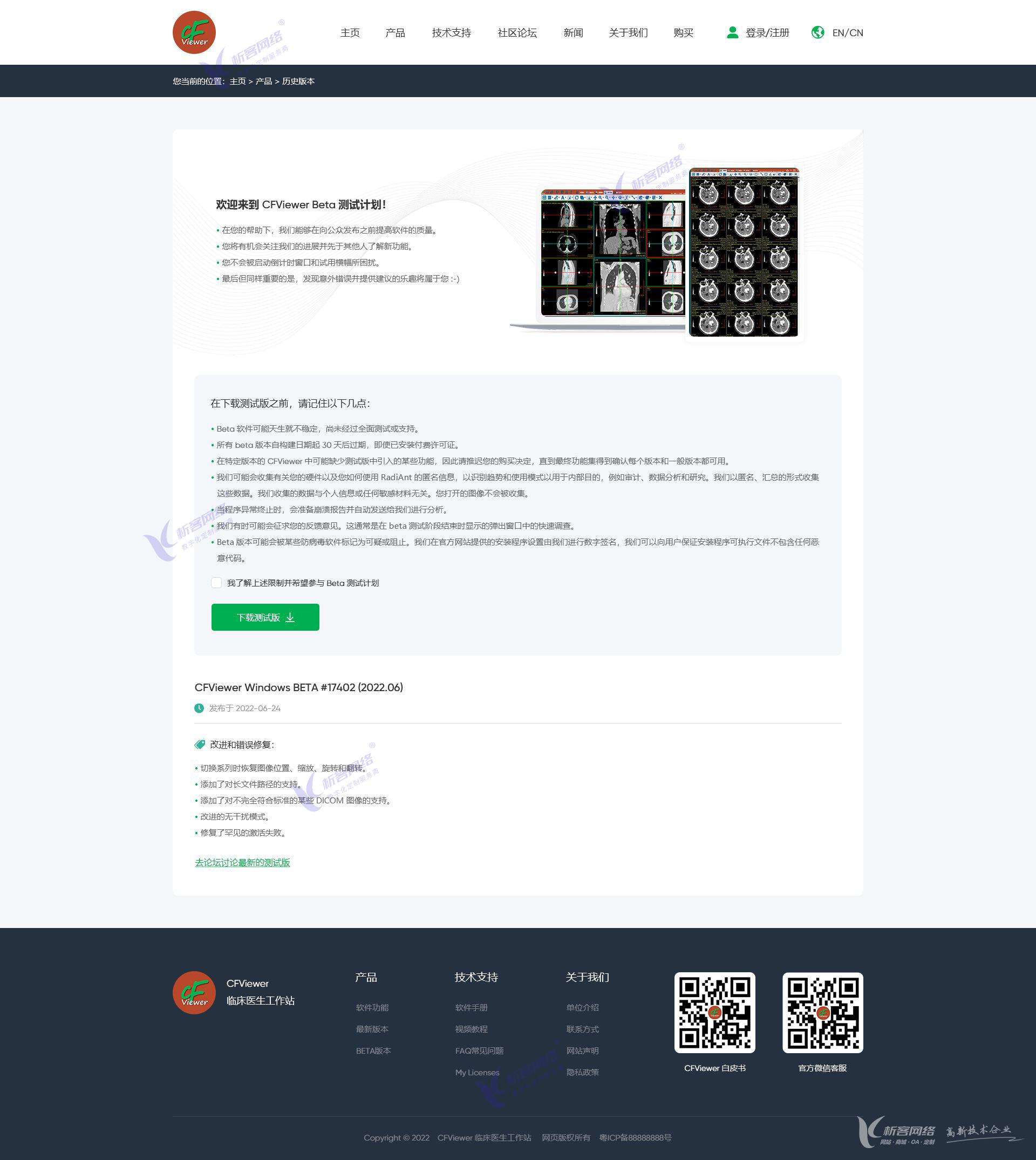The height and width of the screenshot is (1160, 1036).
Task: Click 登录/注册 link
Action: 767,33
